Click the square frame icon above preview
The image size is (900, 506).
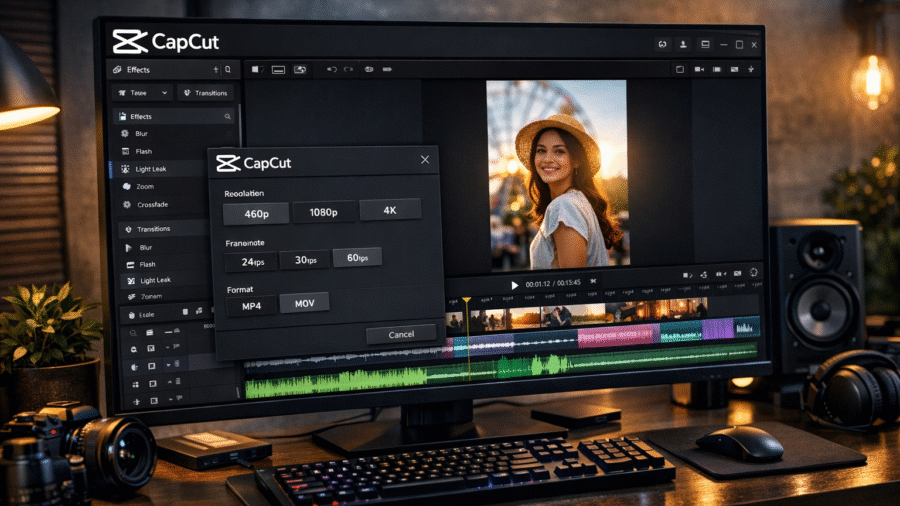click(680, 69)
